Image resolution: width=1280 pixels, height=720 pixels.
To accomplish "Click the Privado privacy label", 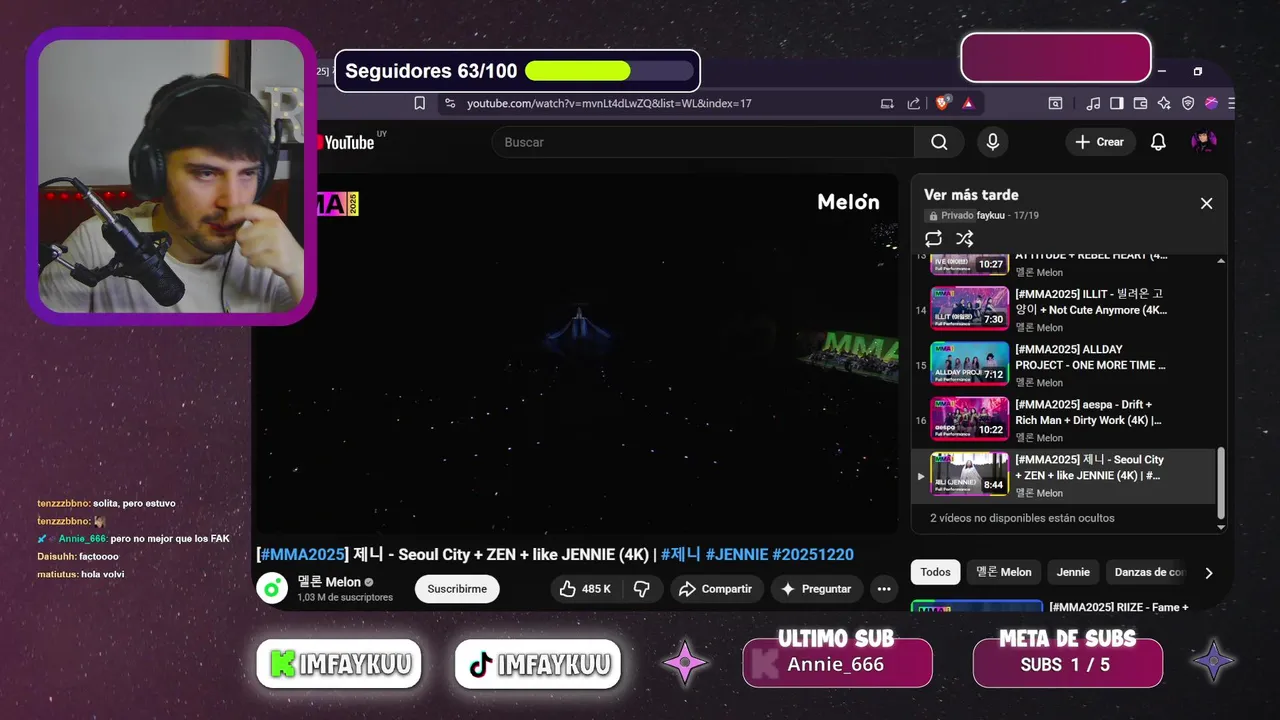I will [x=950, y=215].
